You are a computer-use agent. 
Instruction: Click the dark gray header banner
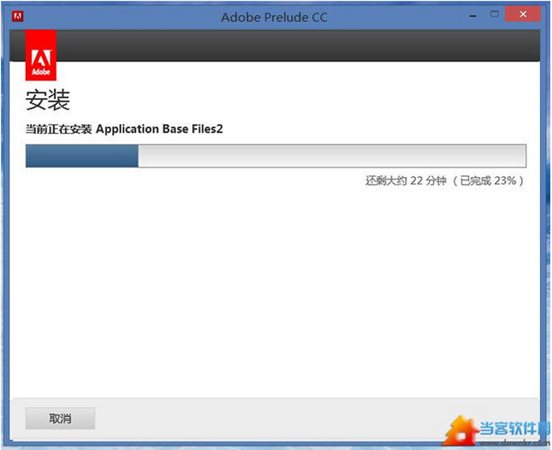pyautogui.click(x=297, y=46)
